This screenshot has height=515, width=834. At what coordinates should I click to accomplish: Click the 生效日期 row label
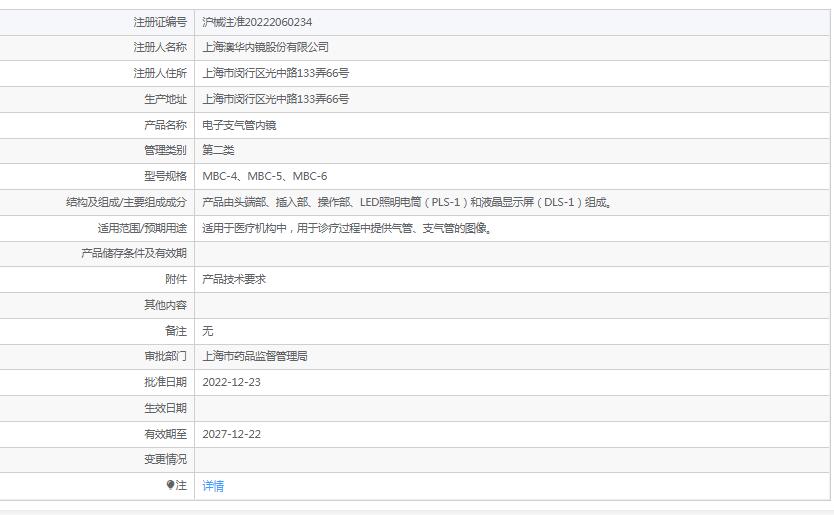(165, 408)
